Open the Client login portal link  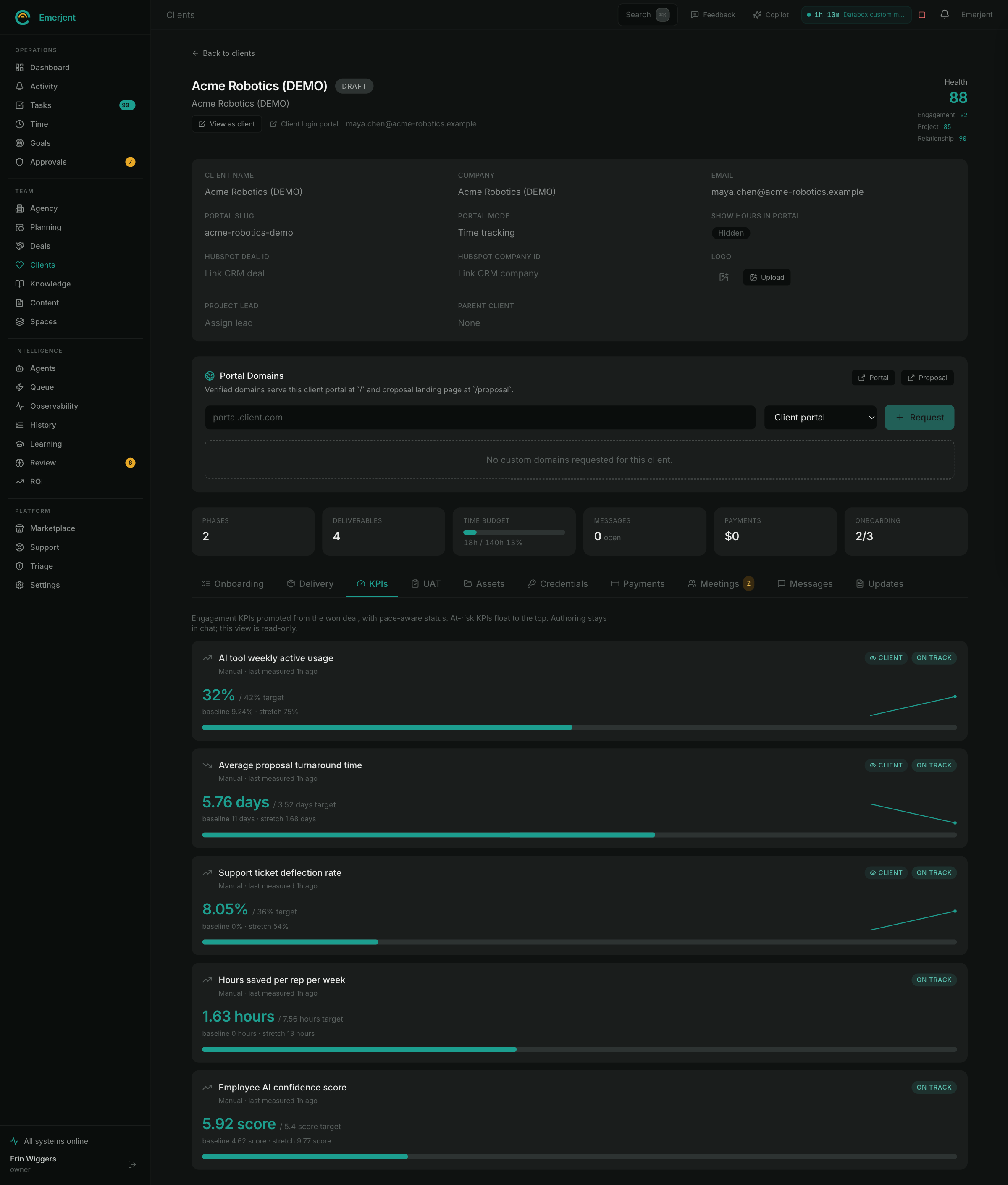click(304, 124)
